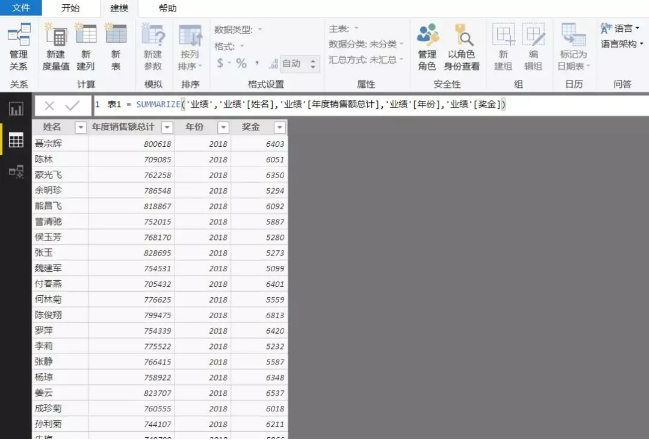
Task: Select the 奖金 column header
Action: (x=251, y=127)
